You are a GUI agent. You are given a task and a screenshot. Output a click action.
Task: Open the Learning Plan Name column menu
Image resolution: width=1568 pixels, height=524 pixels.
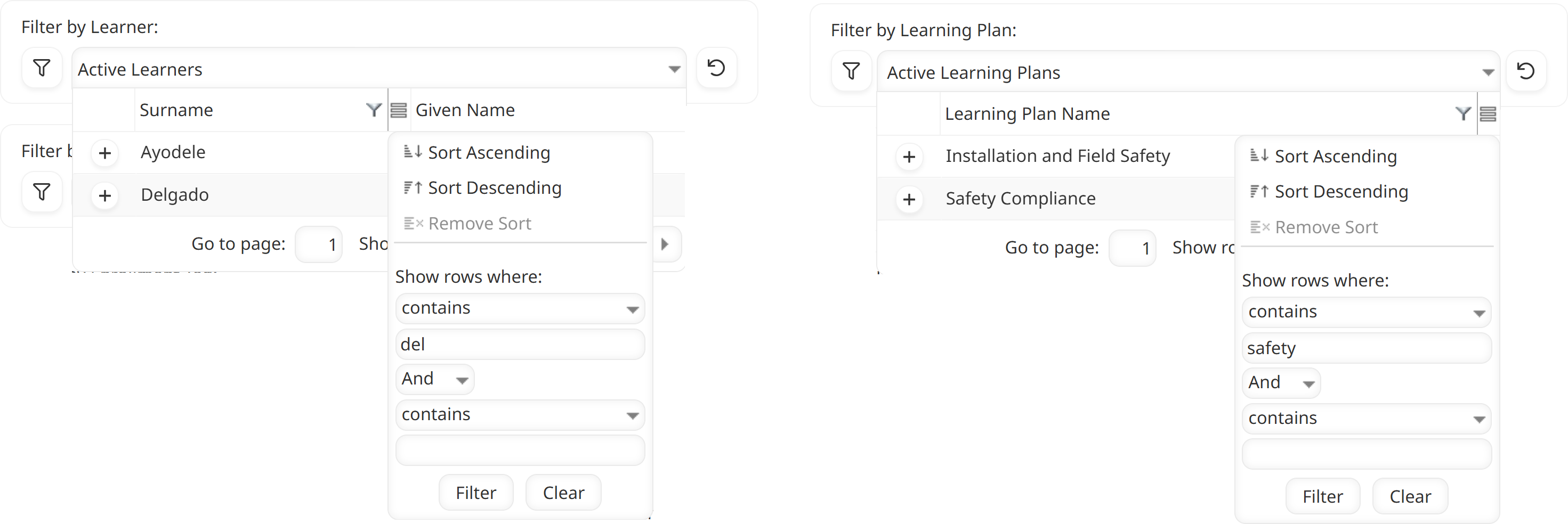pyautogui.click(x=1488, y=113)
